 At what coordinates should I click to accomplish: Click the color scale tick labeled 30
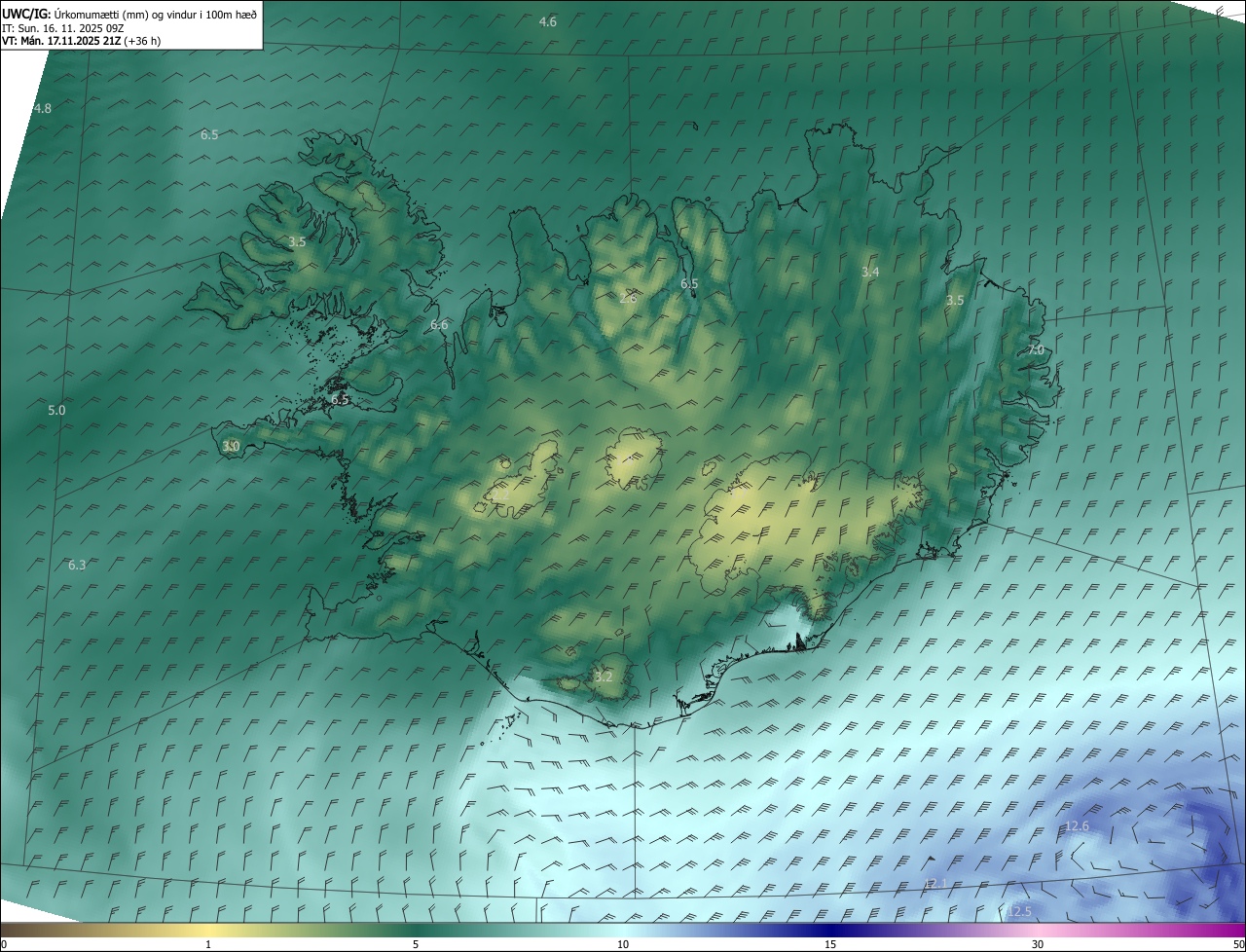click(x=1038, y=944)
